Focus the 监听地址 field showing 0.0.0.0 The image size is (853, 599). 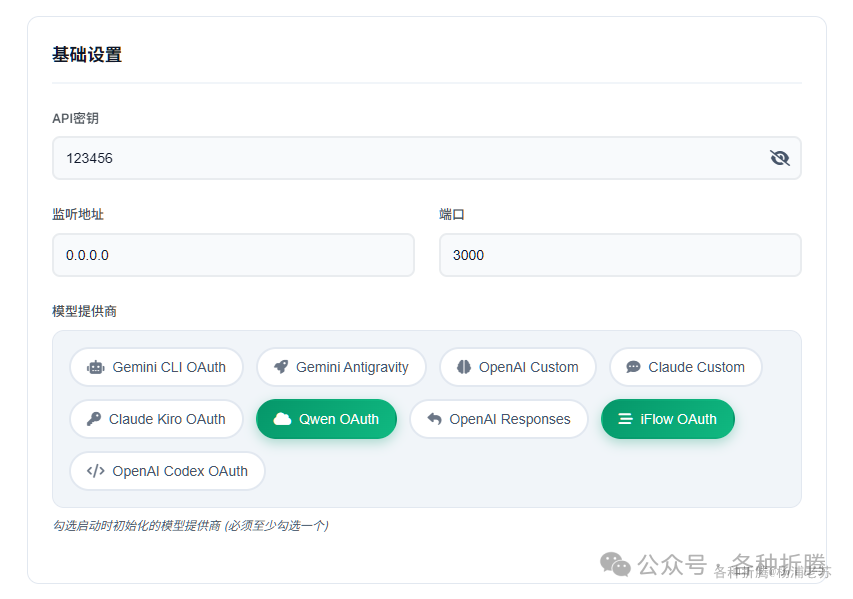[x=233, y=255]
